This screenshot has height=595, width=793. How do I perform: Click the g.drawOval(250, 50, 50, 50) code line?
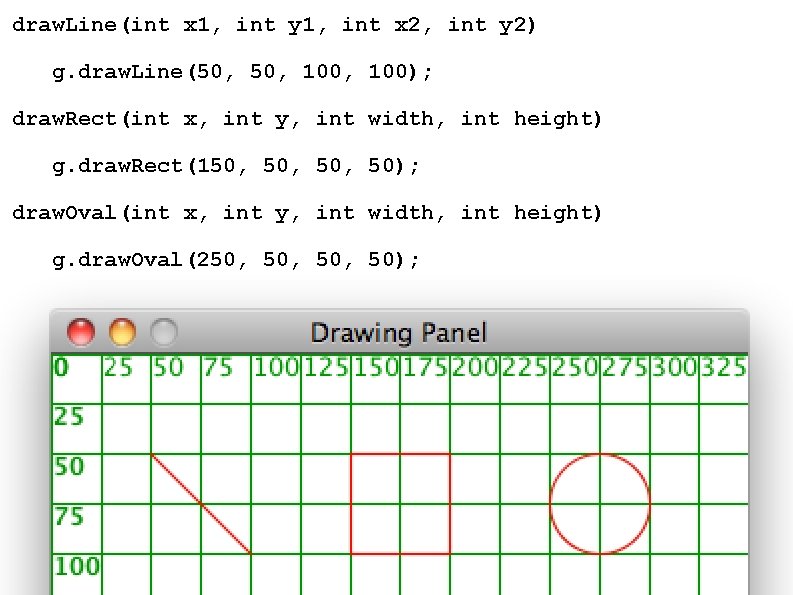click(236, 260)
